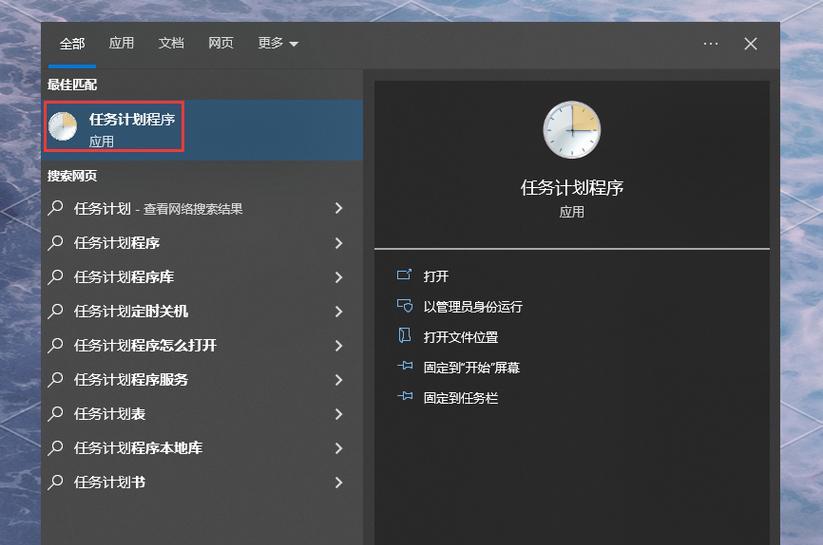Click the open file location icon

point(404,336)
